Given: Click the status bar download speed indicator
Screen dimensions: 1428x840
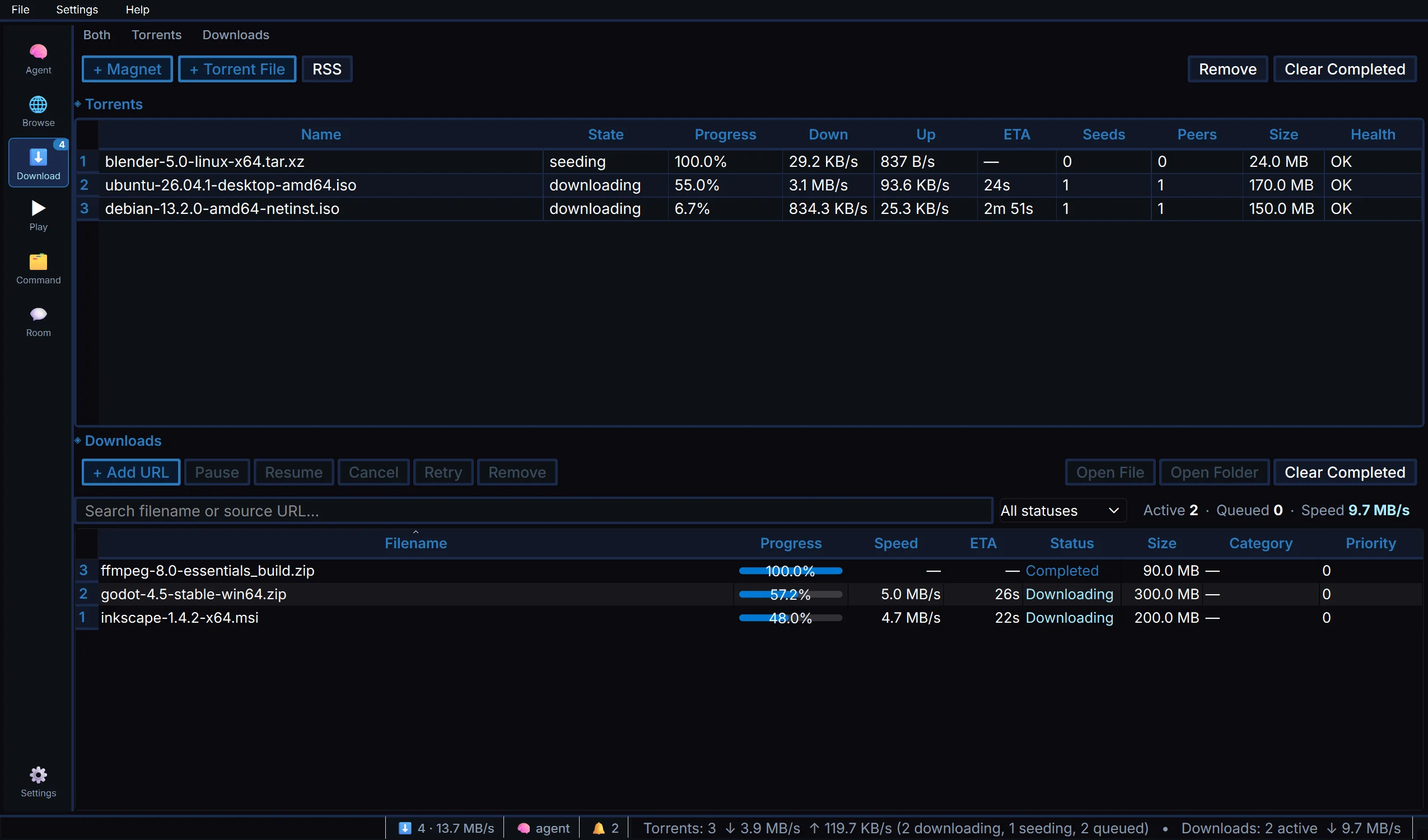Looking at the screenshot, I should coord(446,828).
